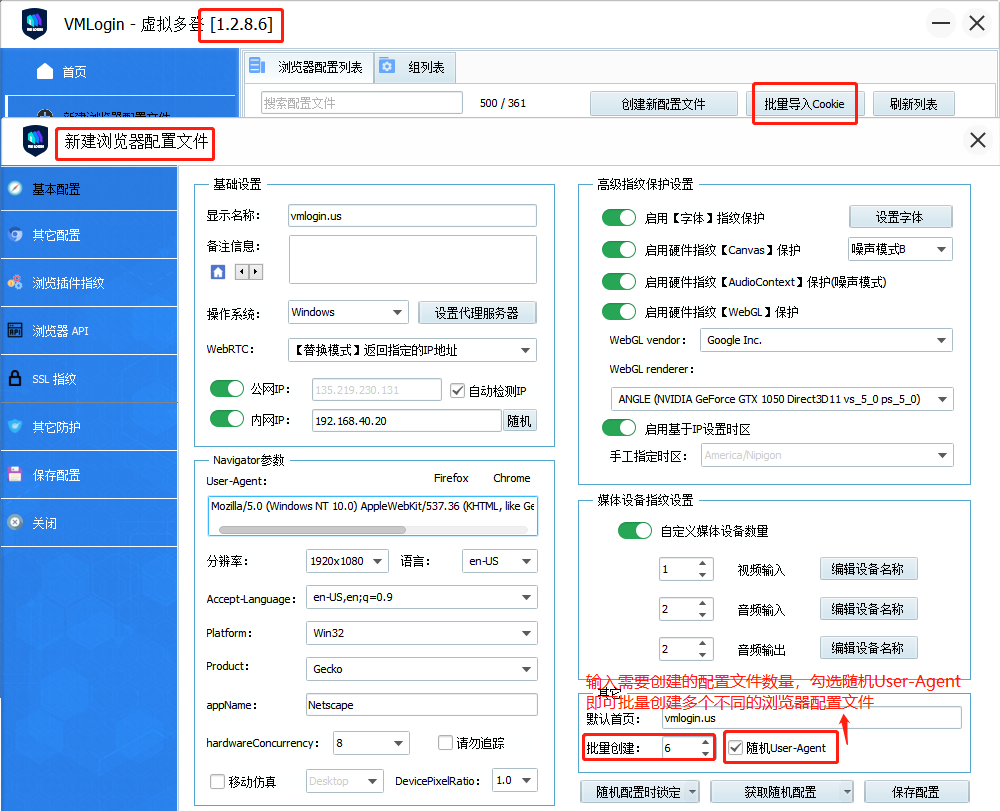Click the blue home icon under 备注信息

tap(218, 272)
